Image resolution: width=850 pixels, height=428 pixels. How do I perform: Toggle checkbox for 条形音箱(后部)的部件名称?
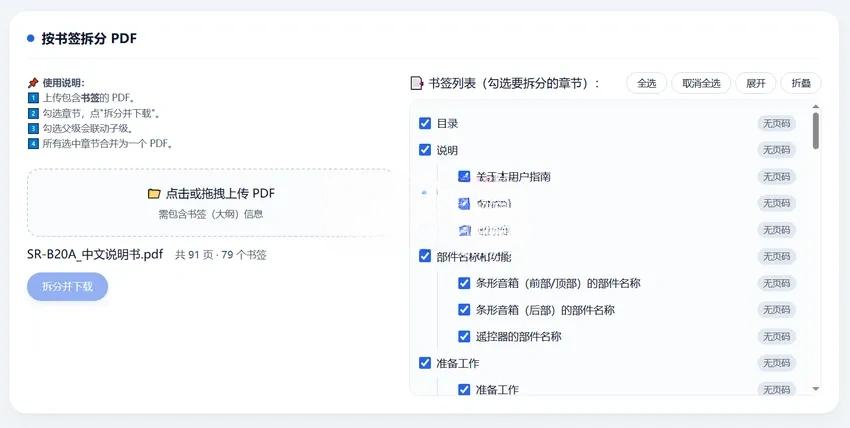[x=464, y=309]
